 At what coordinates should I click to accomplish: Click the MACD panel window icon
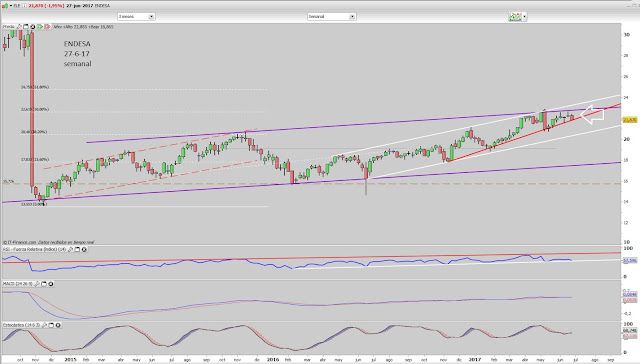coord(44,284)
